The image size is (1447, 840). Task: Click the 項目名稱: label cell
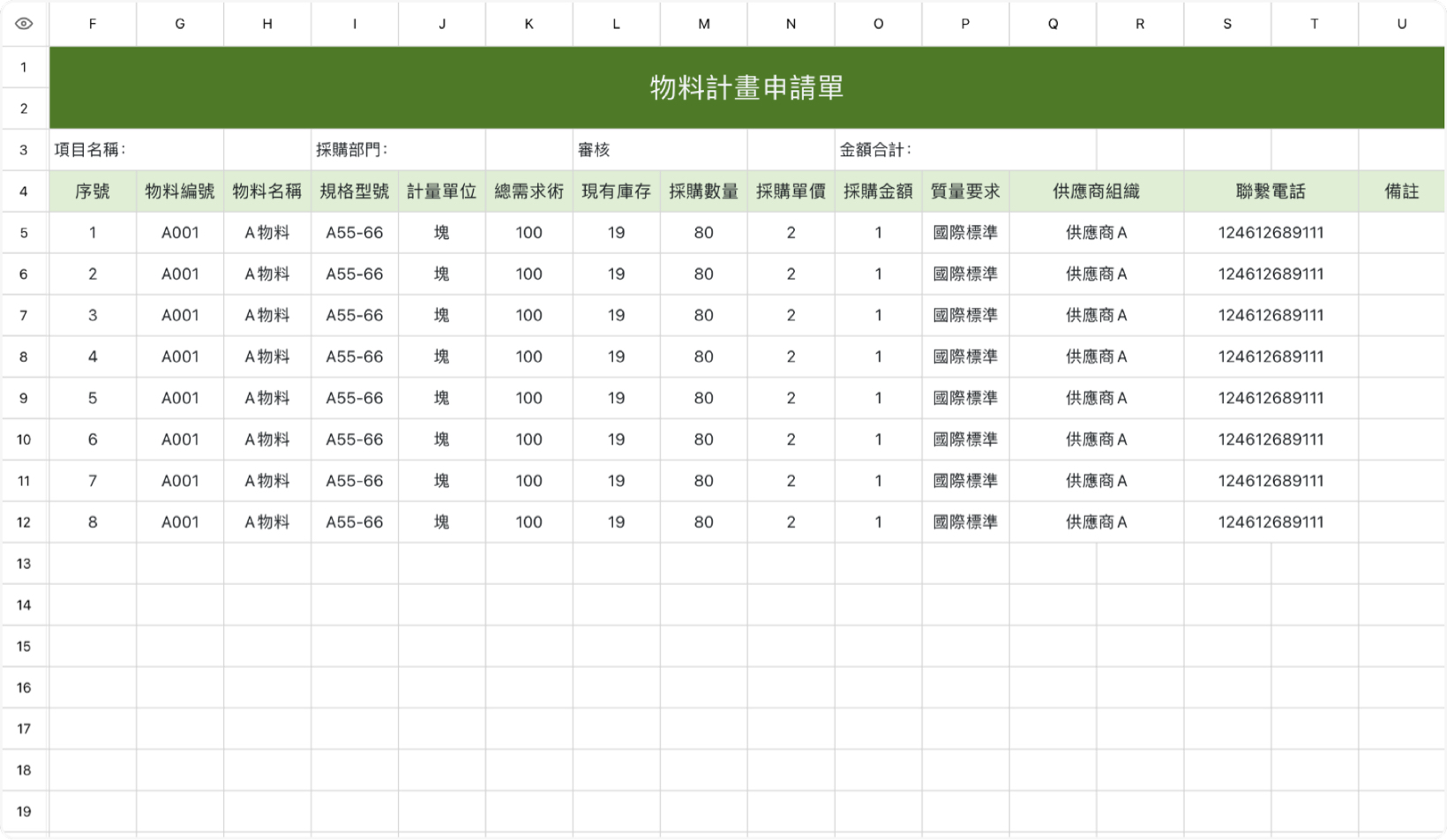(136, 150)
